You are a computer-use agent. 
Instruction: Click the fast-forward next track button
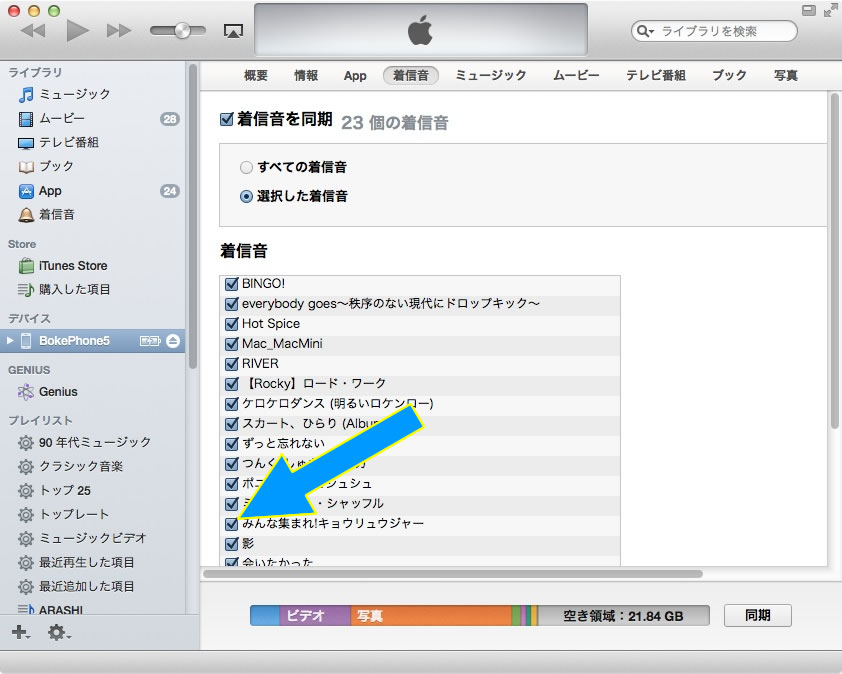click(119, 31)
